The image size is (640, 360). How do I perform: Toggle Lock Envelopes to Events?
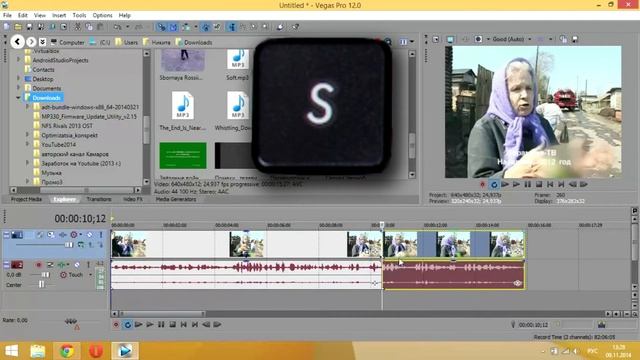point(206,27)
